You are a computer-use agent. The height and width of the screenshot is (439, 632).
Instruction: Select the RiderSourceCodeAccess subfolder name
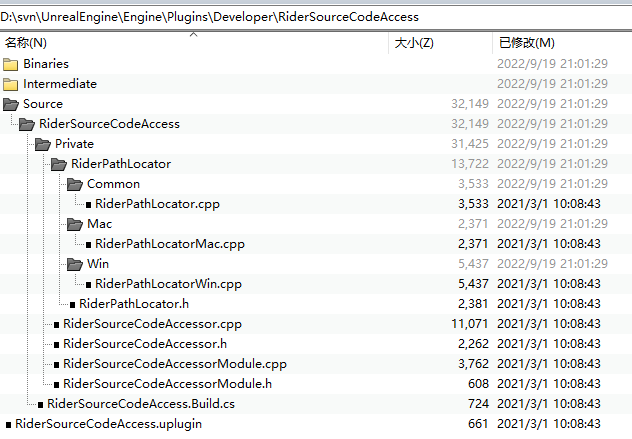pos(110,124)
